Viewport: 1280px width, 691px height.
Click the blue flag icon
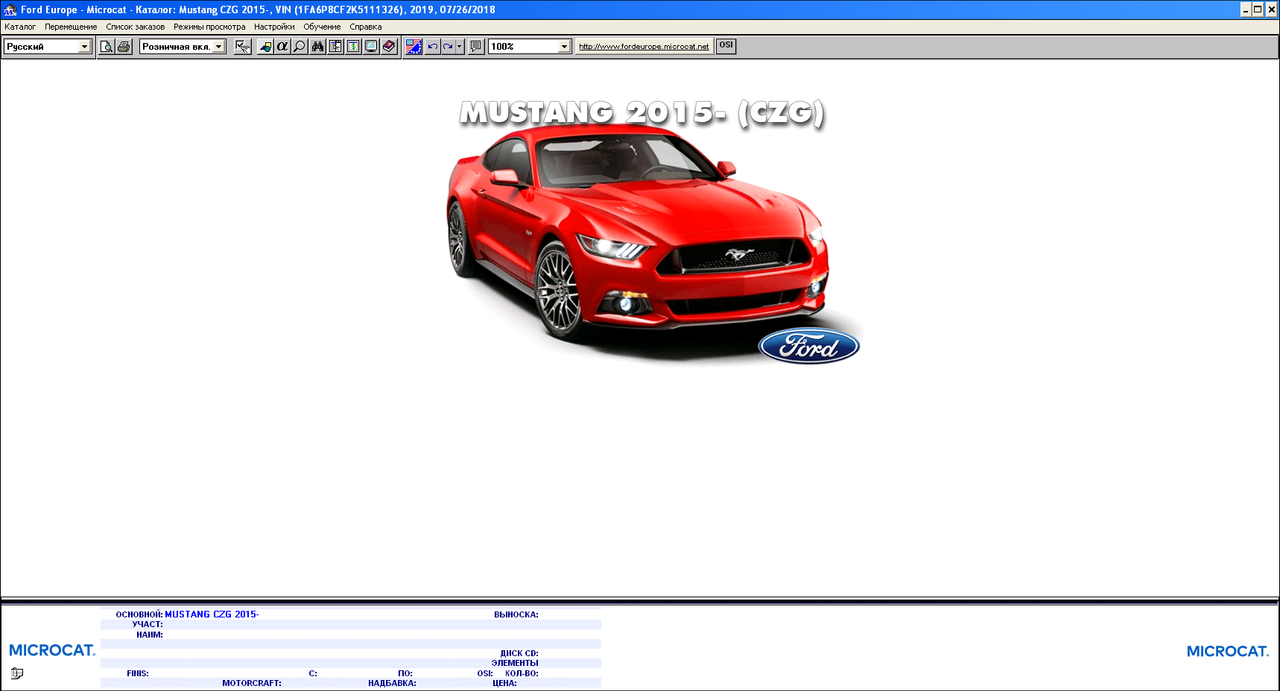pos(413,46)
